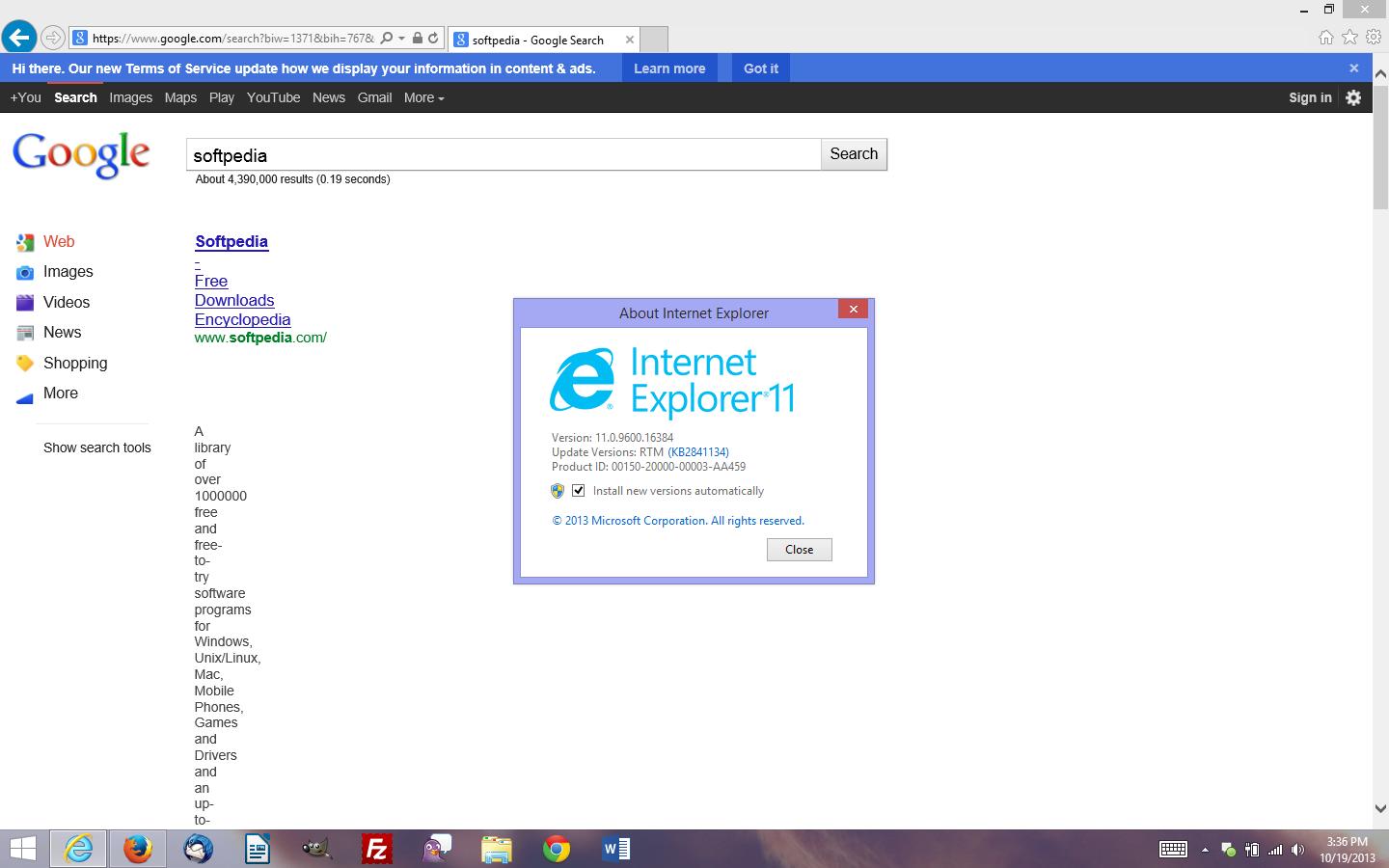Open Pidgin from the taskbar
1389x868 pixels.
pos(436,849)
